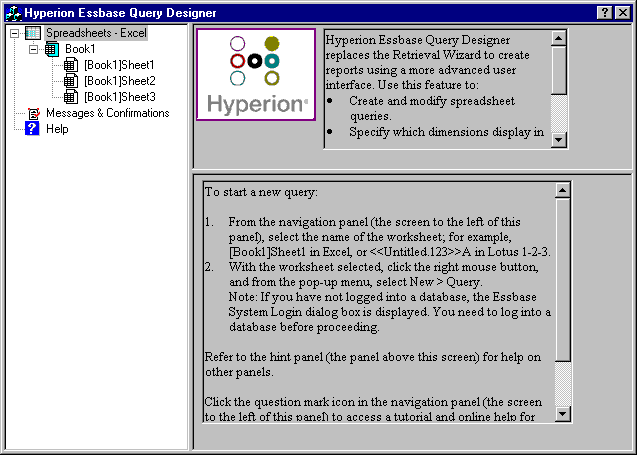Click the Query Designer title bar app icon
This screenshot has height=455, width=637.
point(12,11)
